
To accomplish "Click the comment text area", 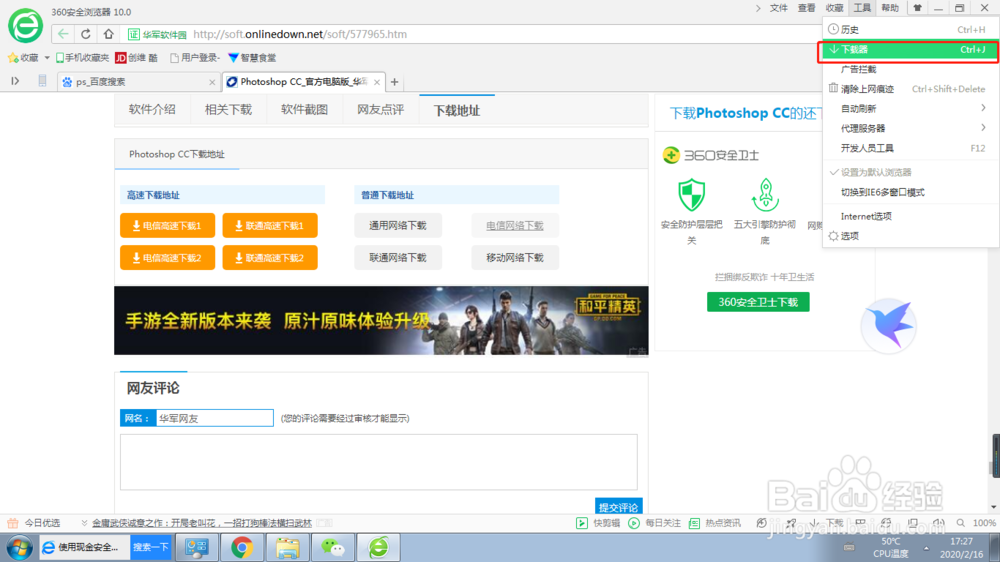I will (379, 462).
